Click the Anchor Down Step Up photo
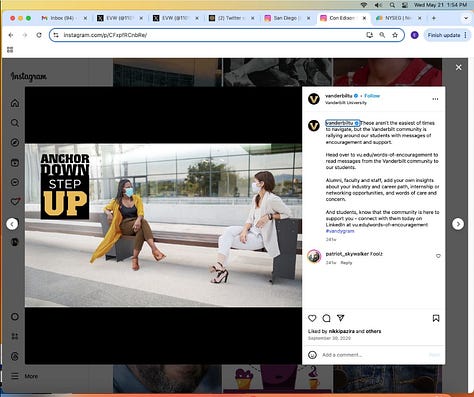The image size is (474, 397). point(163,225)
